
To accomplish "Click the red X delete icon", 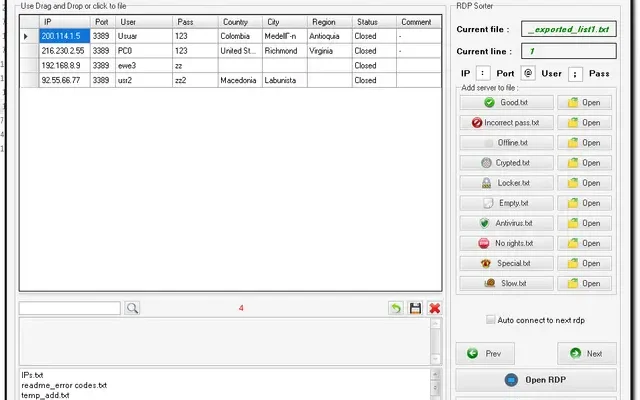I will click(434, 308).
